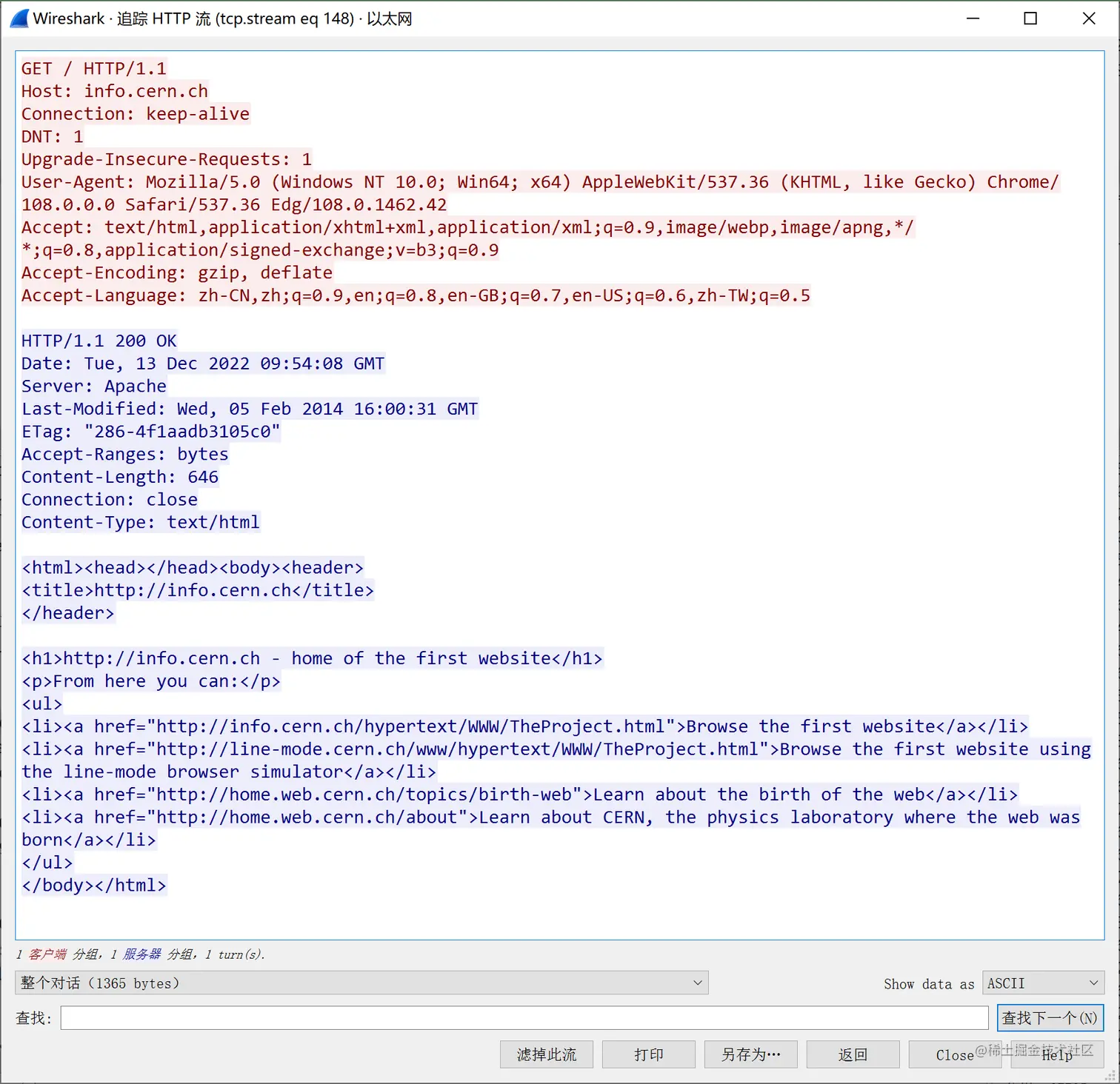Click the 'Upgrade-Insecure-Requests: 1' line
1120x1084 pixels.
(167, 159)
